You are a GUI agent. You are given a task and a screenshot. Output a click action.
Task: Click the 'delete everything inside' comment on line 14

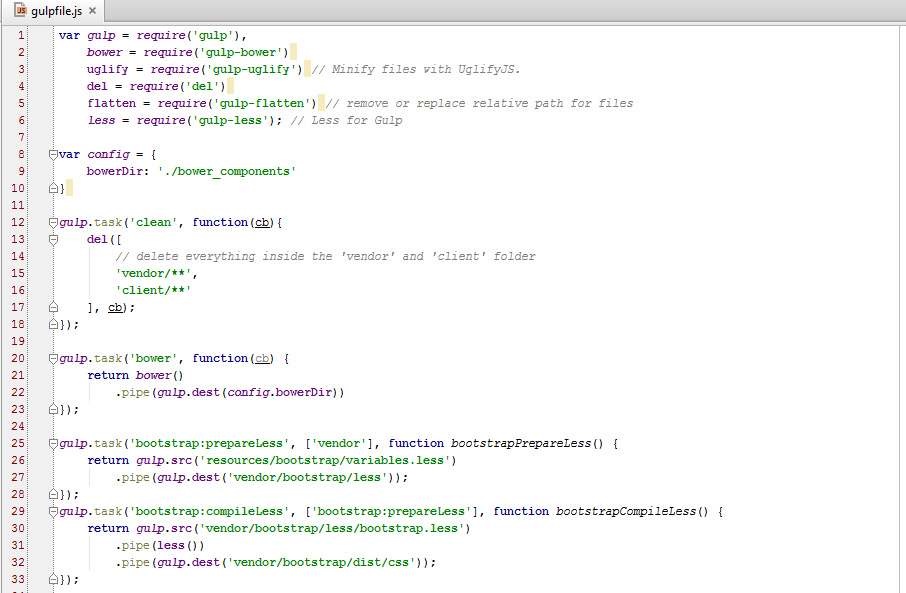325,257
